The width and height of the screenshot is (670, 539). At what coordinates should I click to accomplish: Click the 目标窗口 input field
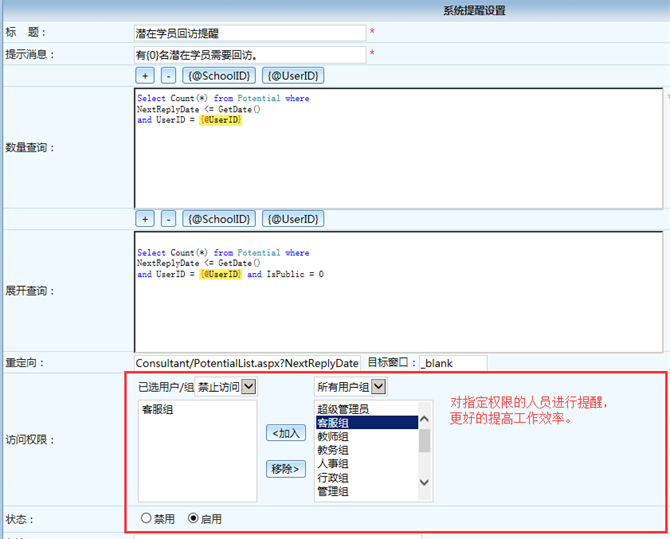pos(452,363)
